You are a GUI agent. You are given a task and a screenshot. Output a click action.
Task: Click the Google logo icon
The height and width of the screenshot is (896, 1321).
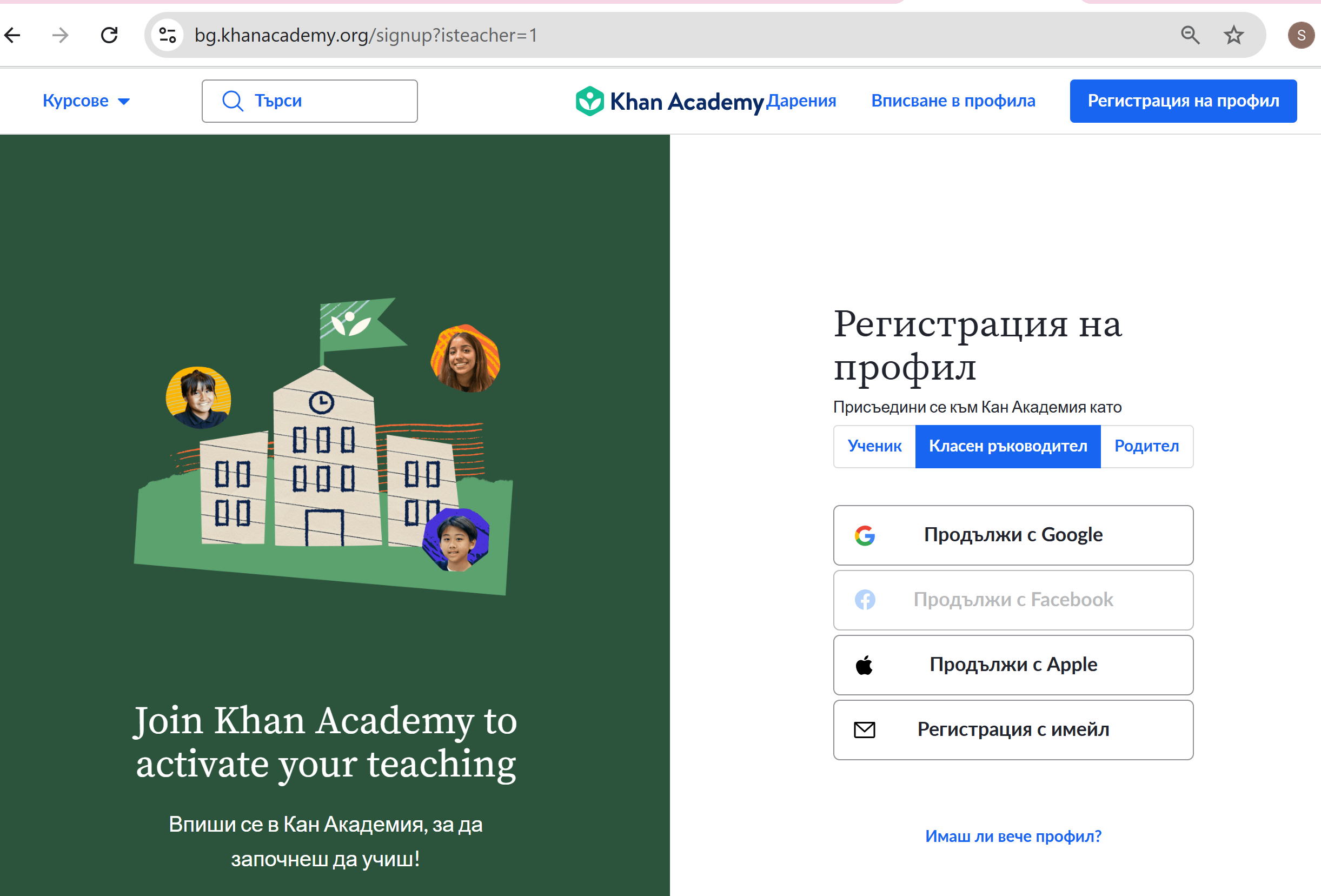click(x=865, y=535)
